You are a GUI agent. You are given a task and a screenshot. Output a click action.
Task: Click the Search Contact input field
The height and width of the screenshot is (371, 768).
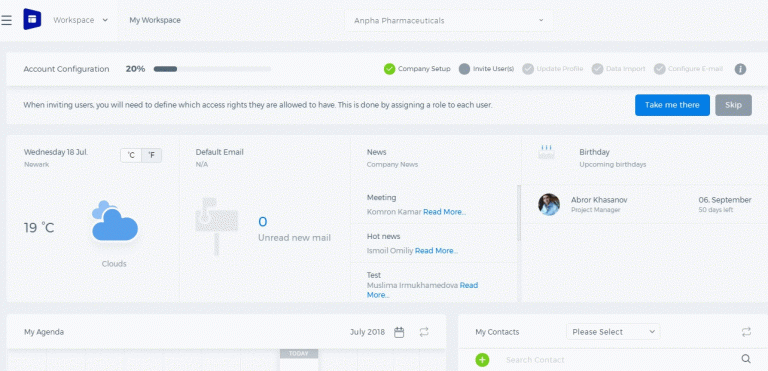click(620, 360)
